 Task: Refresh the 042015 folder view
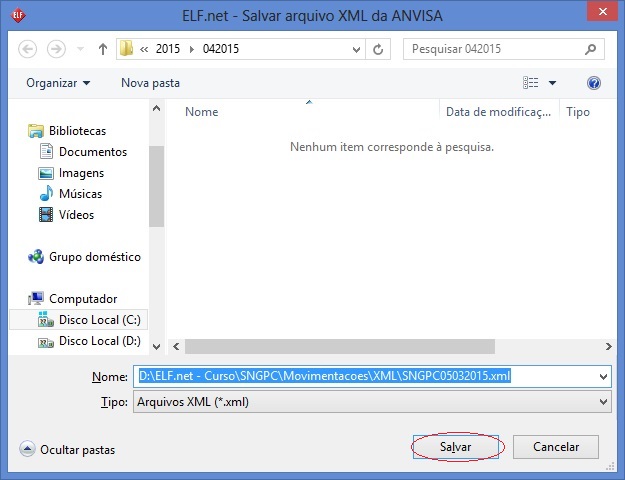tap(378, 49)
